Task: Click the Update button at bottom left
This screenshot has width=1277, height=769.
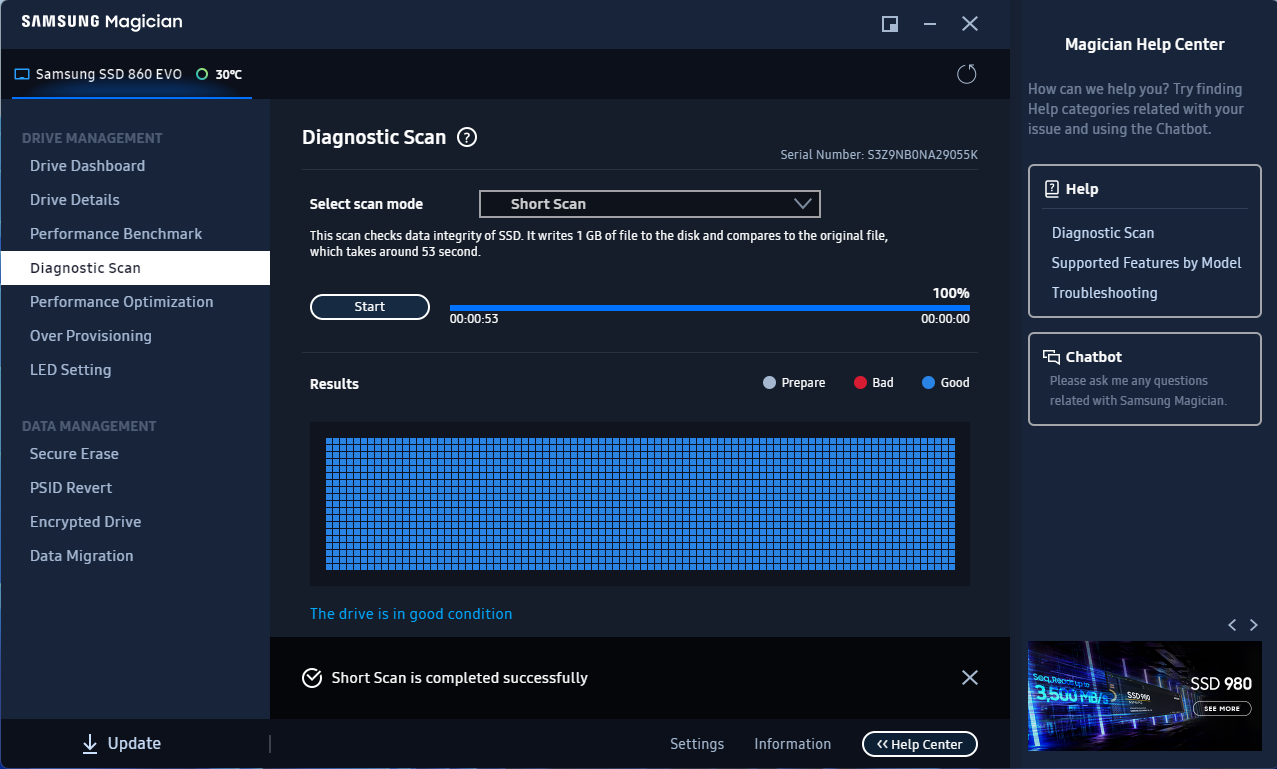Action: click(x=121, y=743)
